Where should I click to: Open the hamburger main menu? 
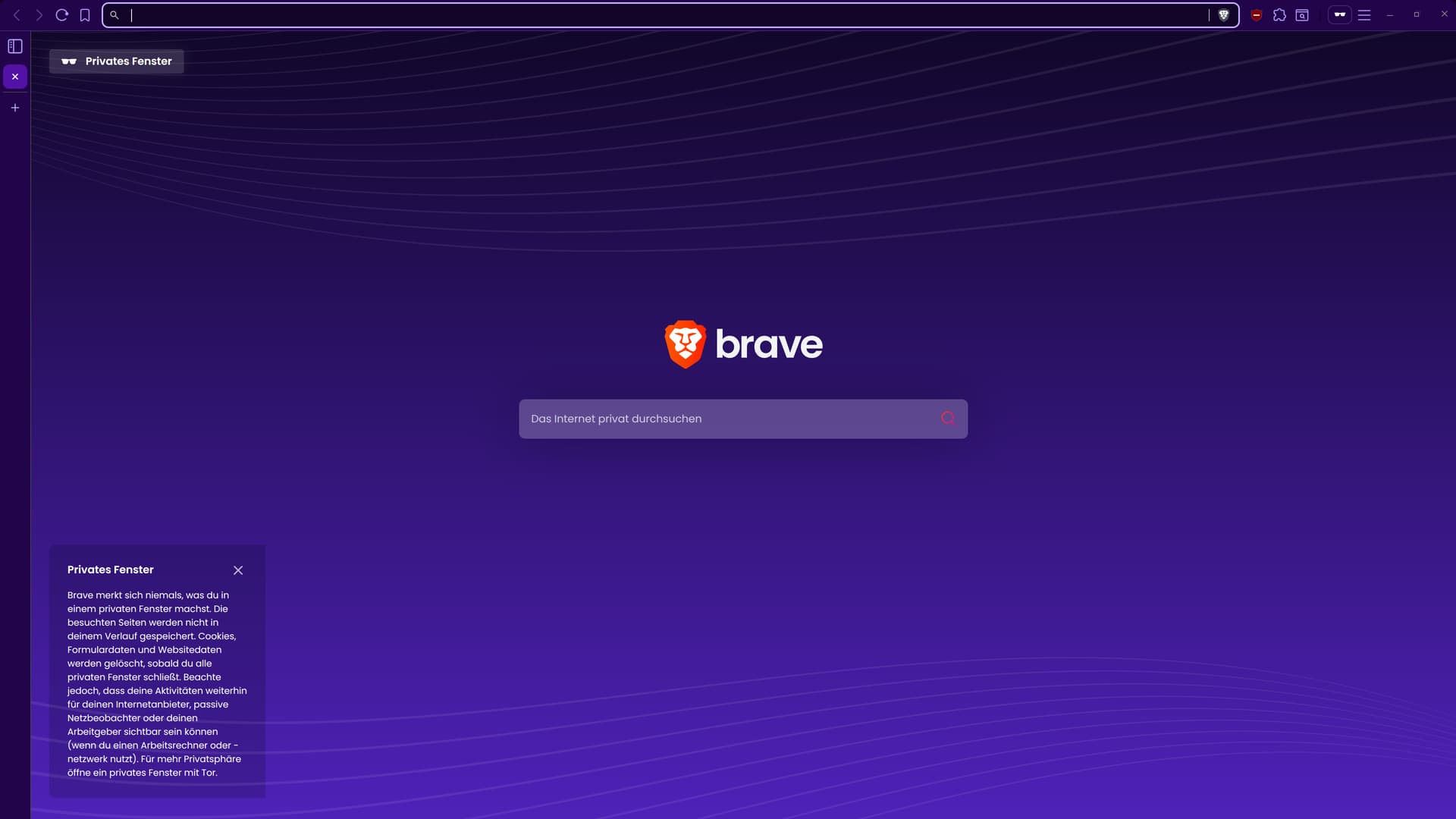1364,15
